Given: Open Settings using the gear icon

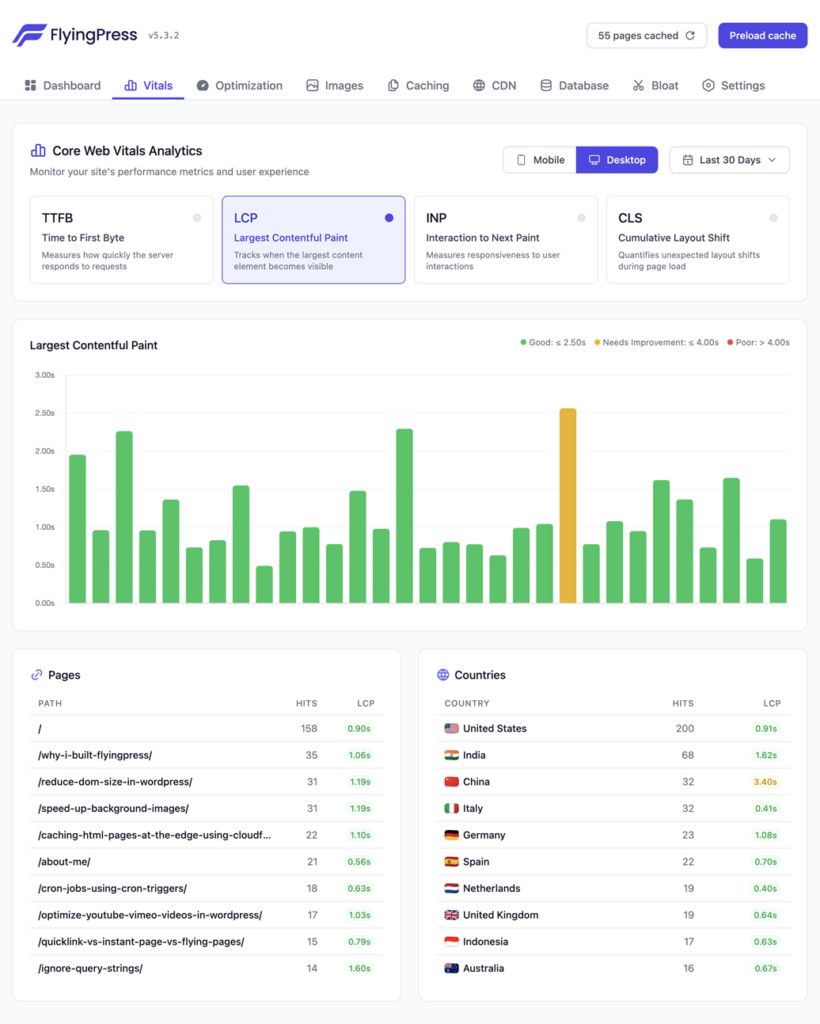Looking at the screenshot, I should click(x=706, y=85).
